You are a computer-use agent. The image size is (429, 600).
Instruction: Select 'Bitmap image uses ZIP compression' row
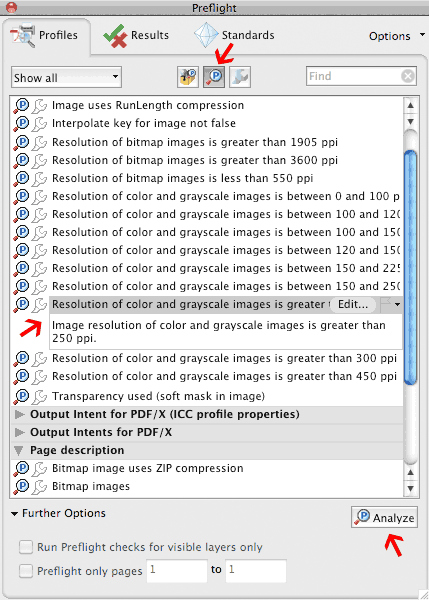[x=207, y=468]
